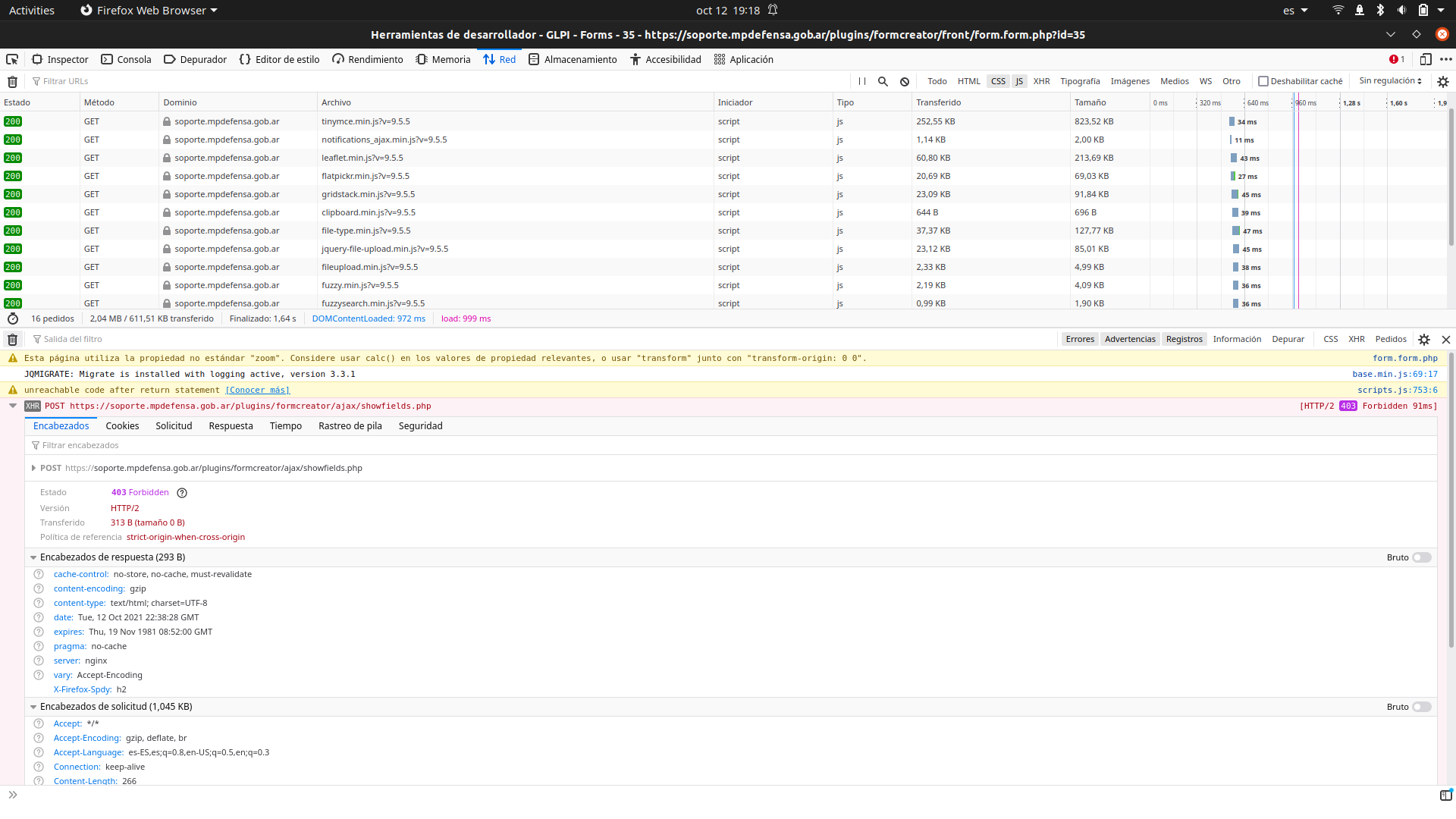The height and width of the screenshot is (819, 1456).
Task: Clear all network requests with trash icon
Action: (11, 81)
